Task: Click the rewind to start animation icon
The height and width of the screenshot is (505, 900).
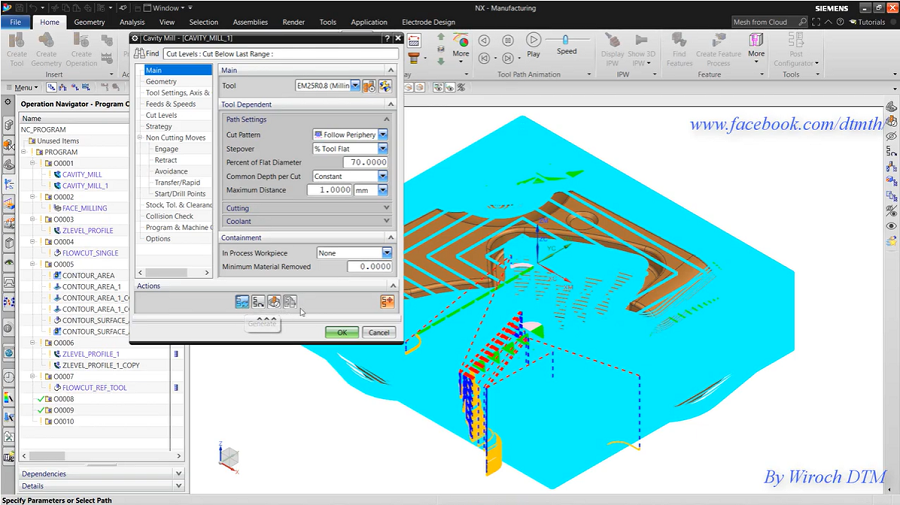Action: click(484, 58)
